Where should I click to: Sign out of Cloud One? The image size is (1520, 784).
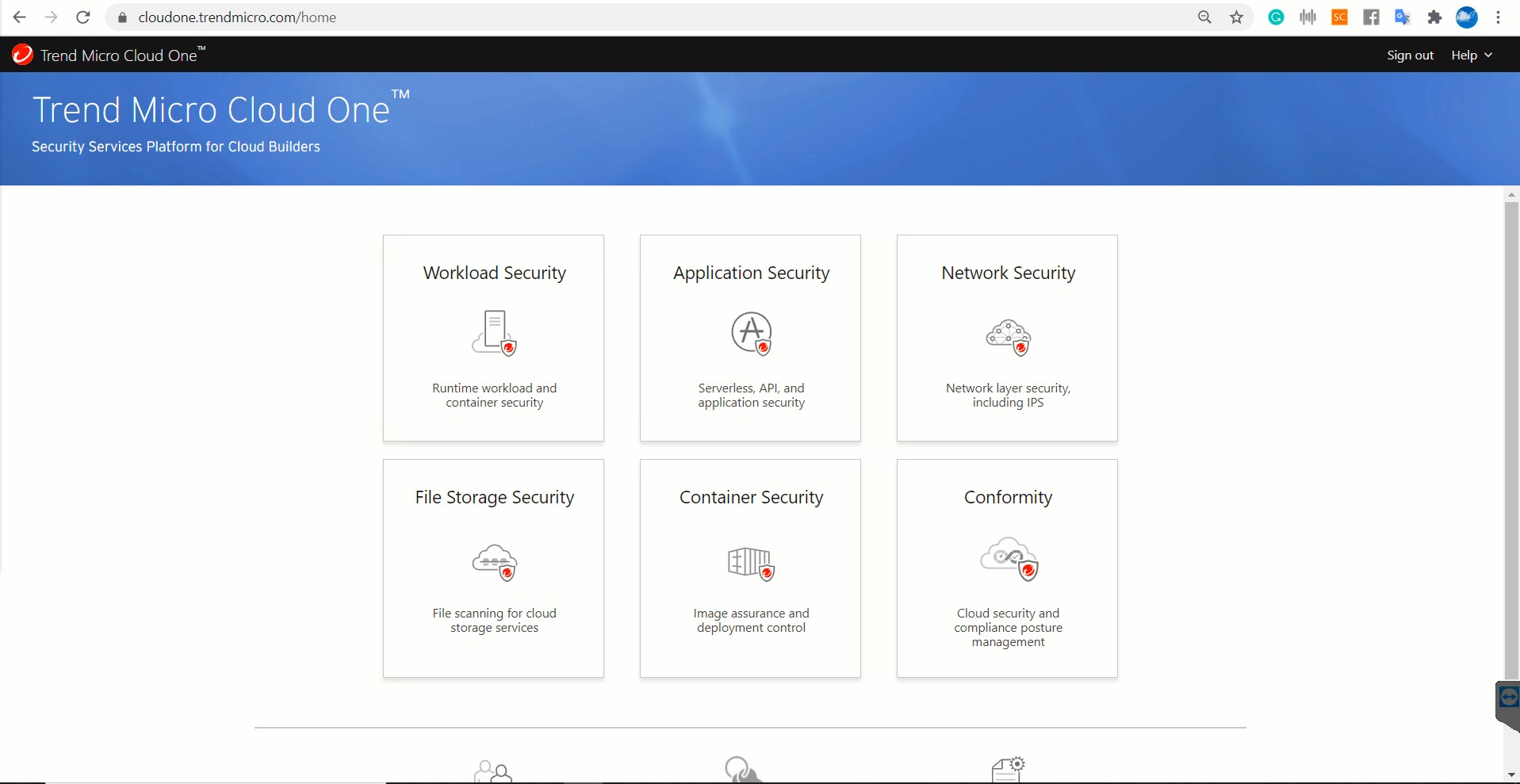(1410, 55)
